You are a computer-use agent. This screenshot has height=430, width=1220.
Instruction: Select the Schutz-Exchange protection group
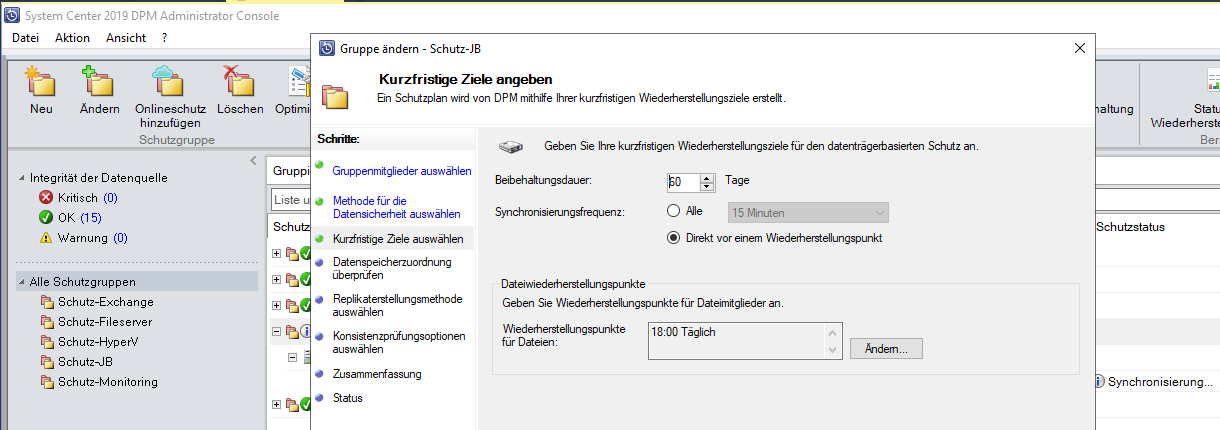tap(106, 302)
